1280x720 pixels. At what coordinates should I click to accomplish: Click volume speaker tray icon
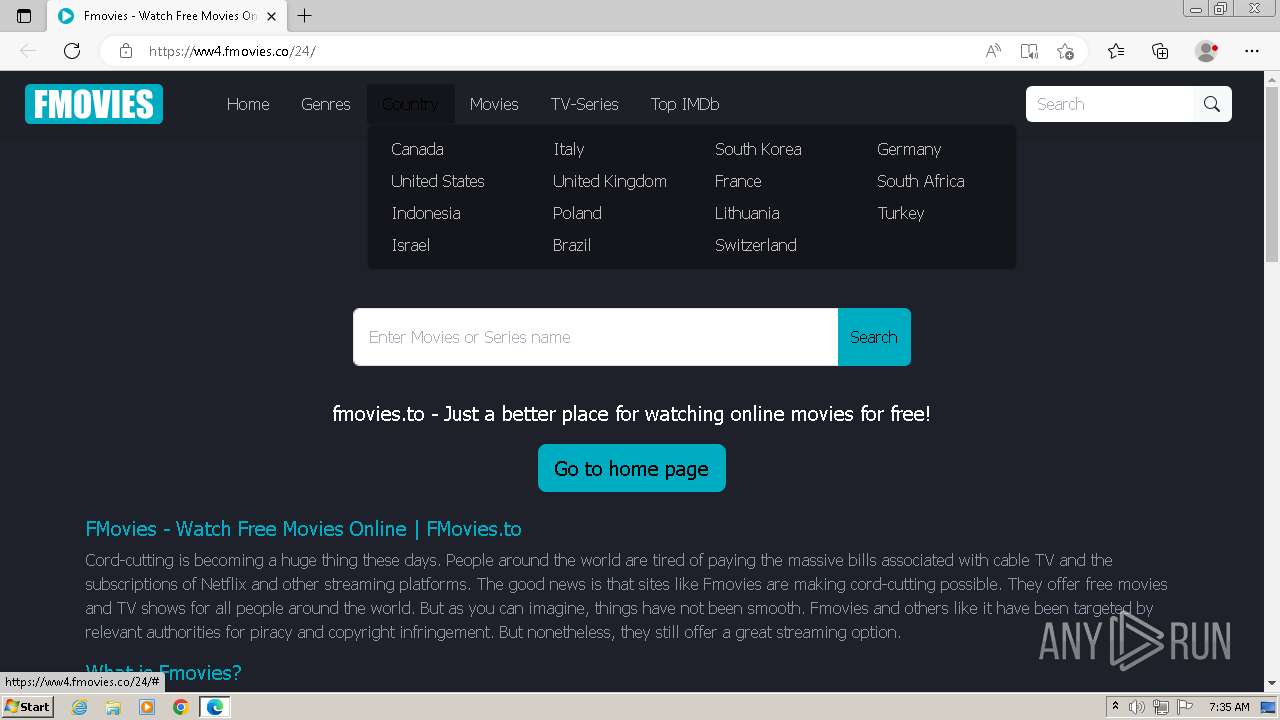pos(1137,707)
